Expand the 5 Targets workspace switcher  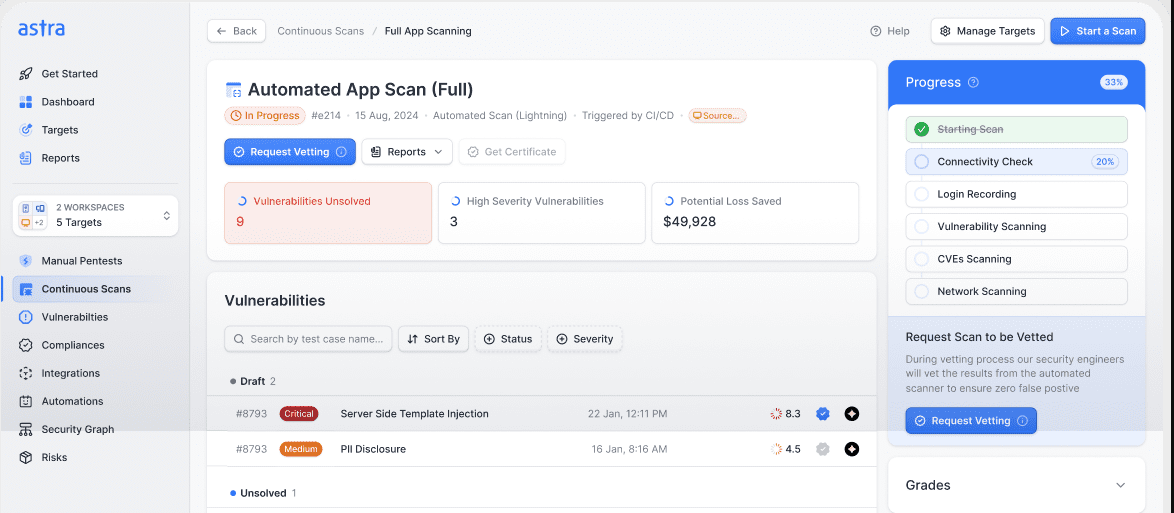tap(95, 216)
